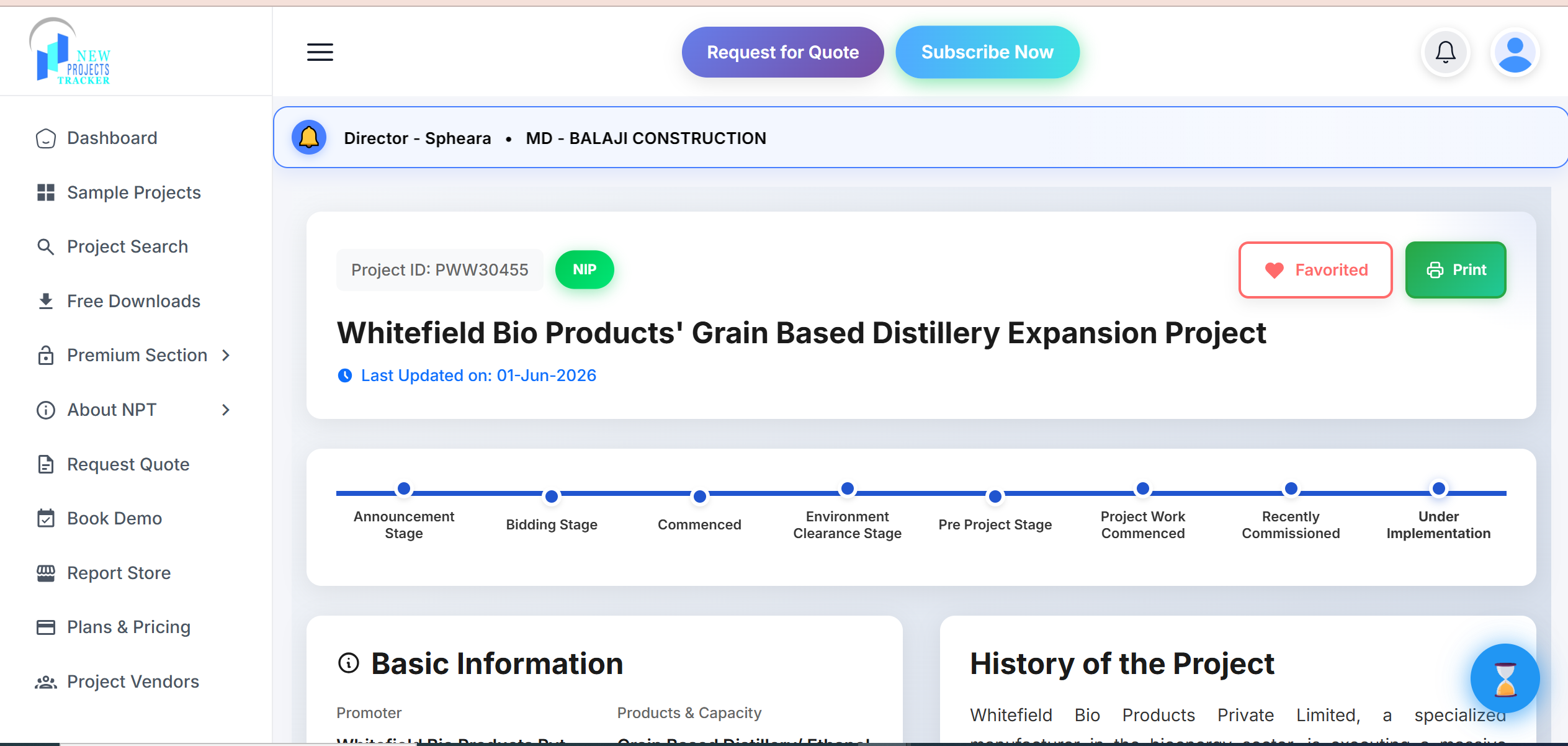
Task: Click the Book Demo calendar icon
Action: click(46, 518)
